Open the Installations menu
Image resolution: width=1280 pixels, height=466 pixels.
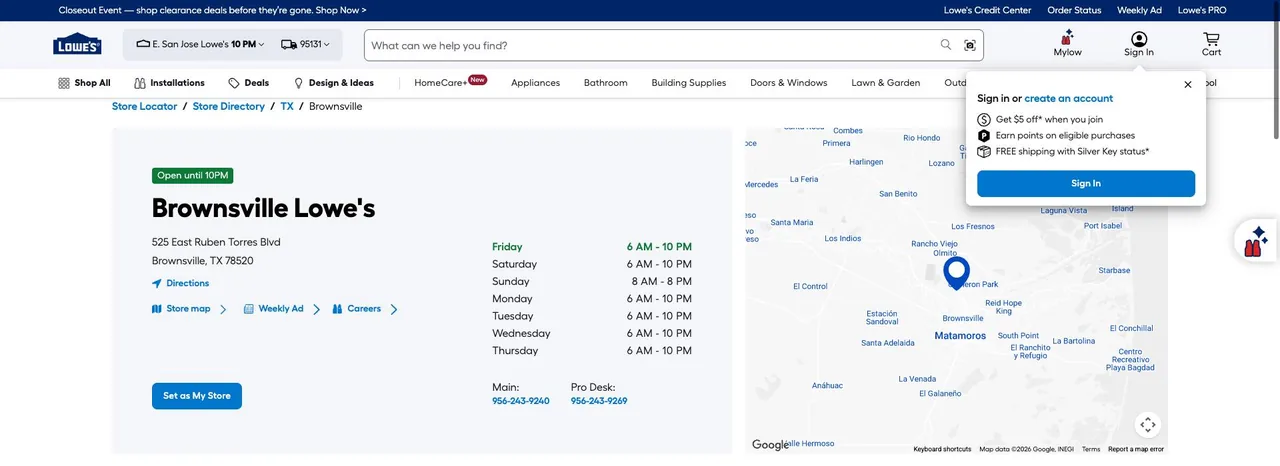169,83
